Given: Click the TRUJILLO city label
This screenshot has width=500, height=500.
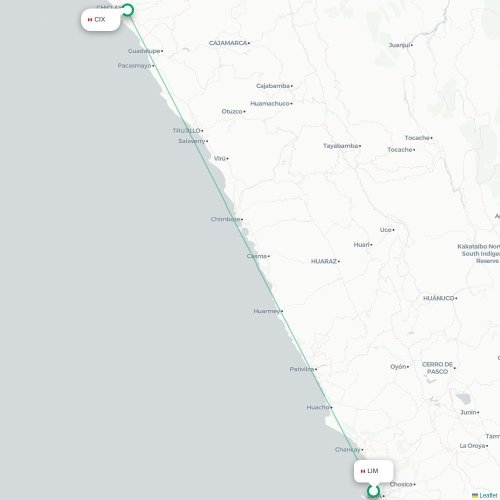Looking at the screenshot, I should (x=186, y=130).
